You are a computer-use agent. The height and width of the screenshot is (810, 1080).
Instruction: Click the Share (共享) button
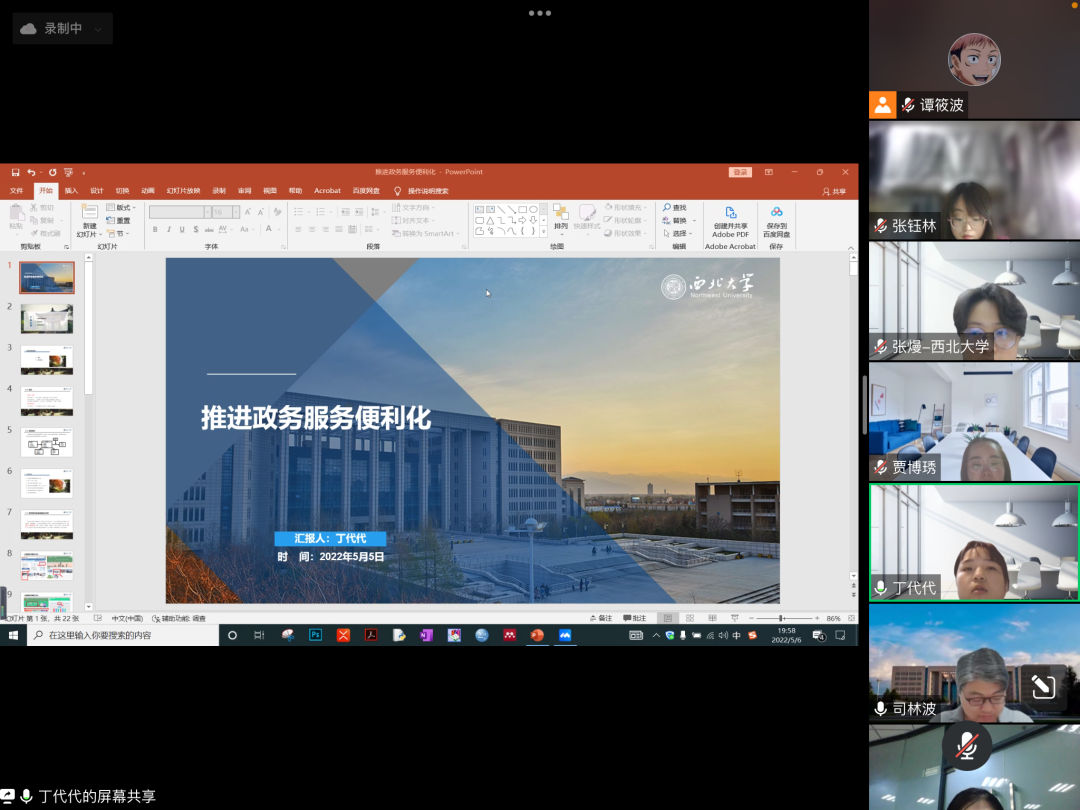(834, 191)
